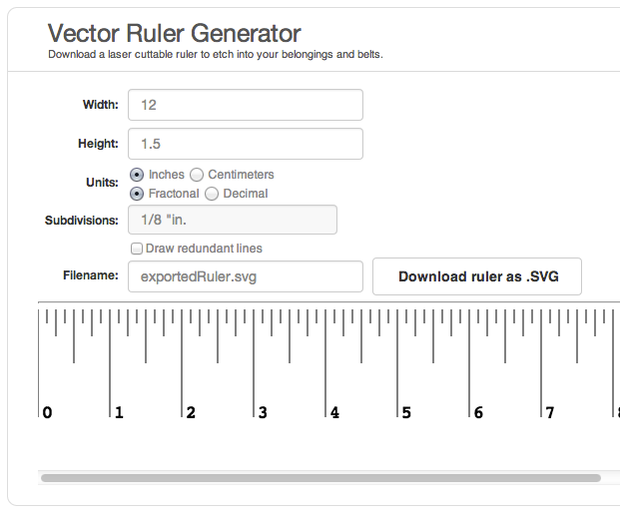Click the Vector Ruler Generator heading

click(174, 33)
